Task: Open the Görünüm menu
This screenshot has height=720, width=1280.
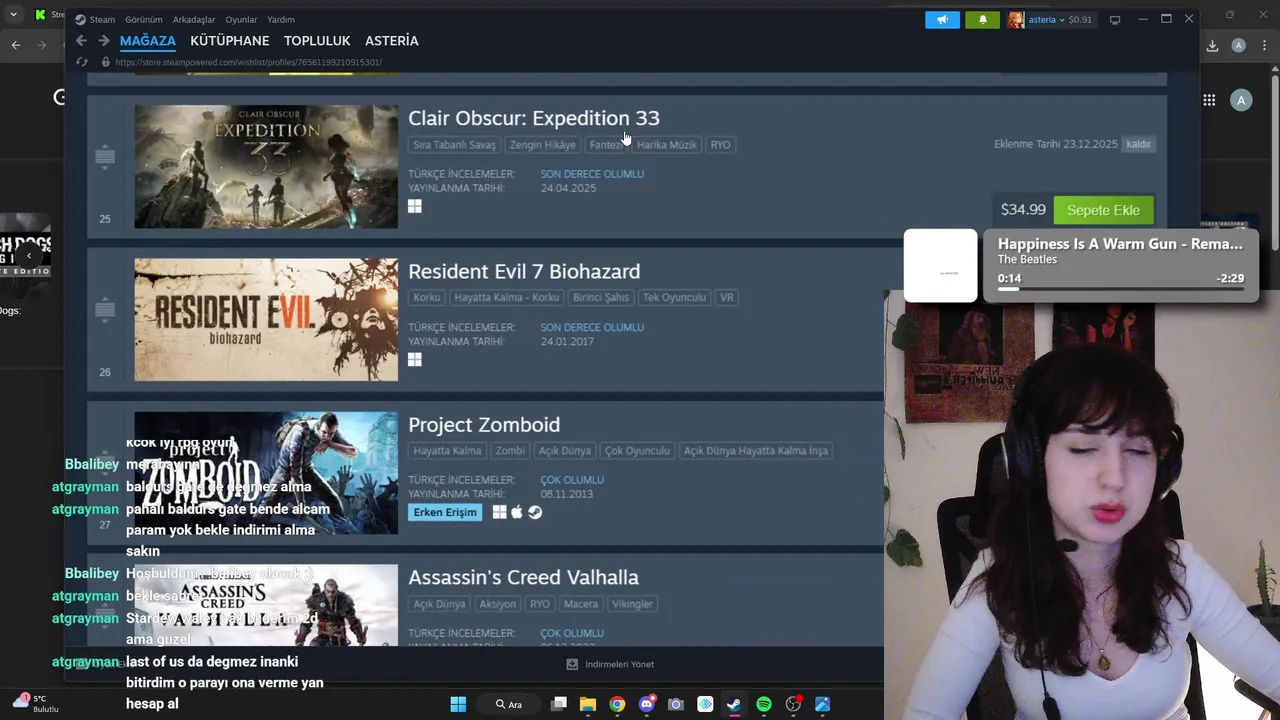Action: (x=144, y=19)
